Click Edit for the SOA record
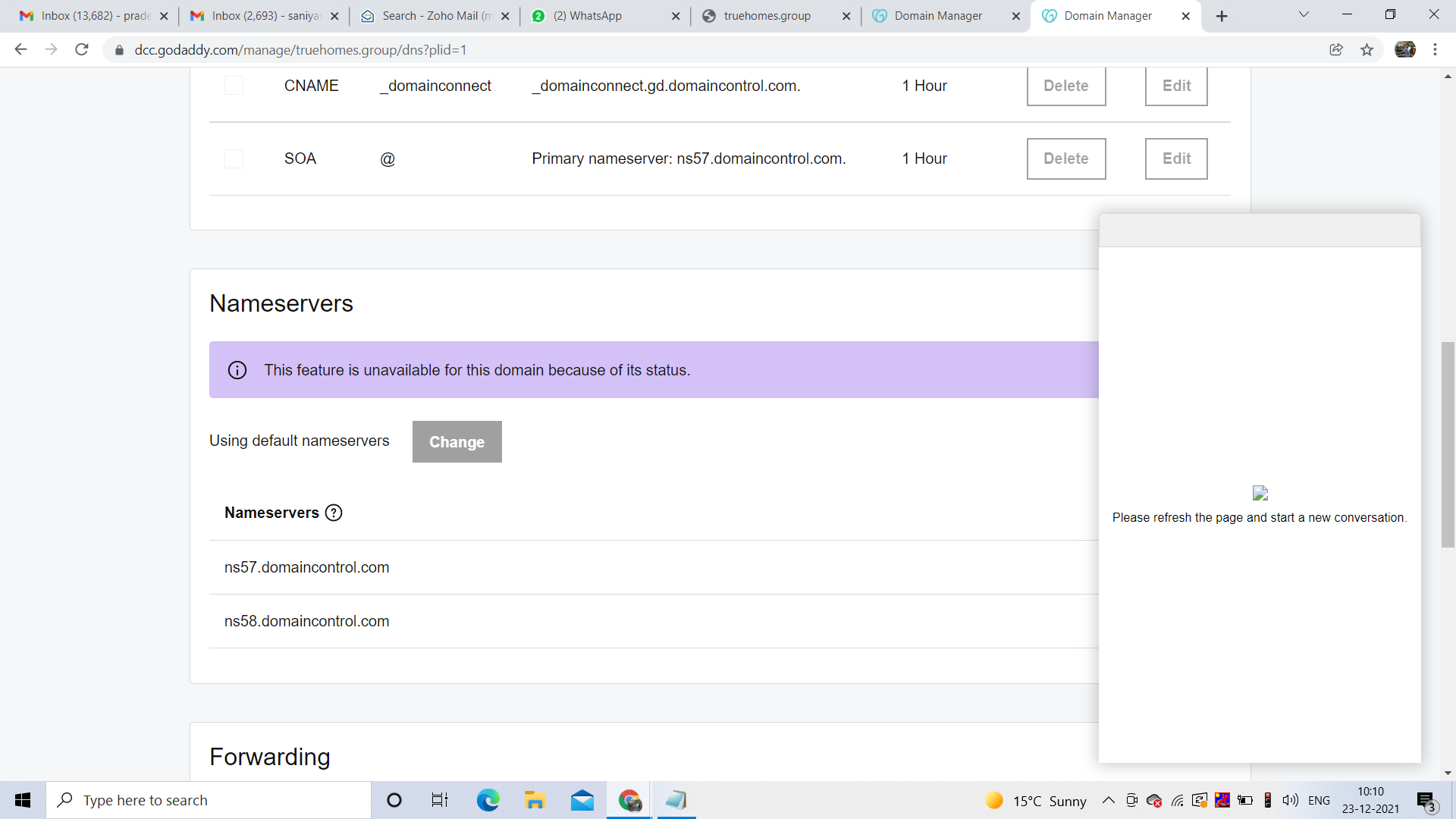The height and width of the screenshot is (819, 1456). point(1175,158)
